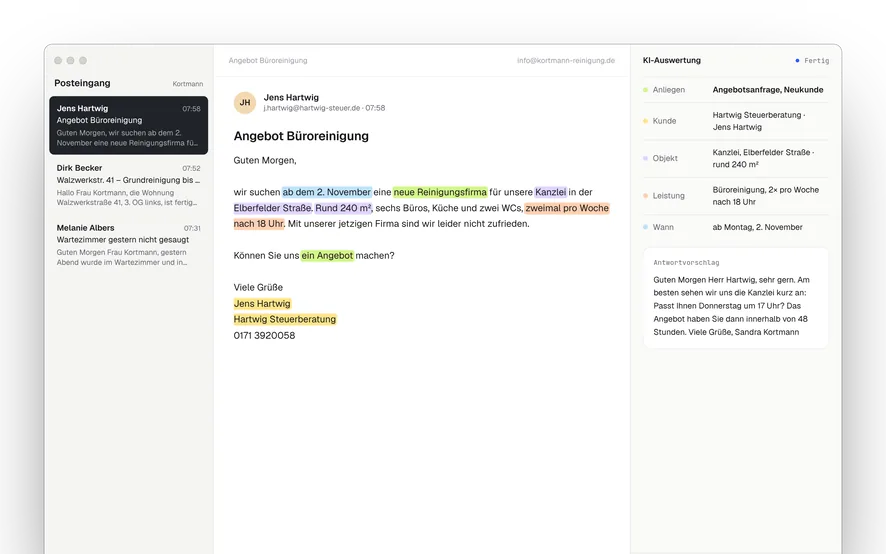The width and height of the screenshot is (886, 554).
Task: Click the green dot next to Anliegen
Action: pos(645,90)
